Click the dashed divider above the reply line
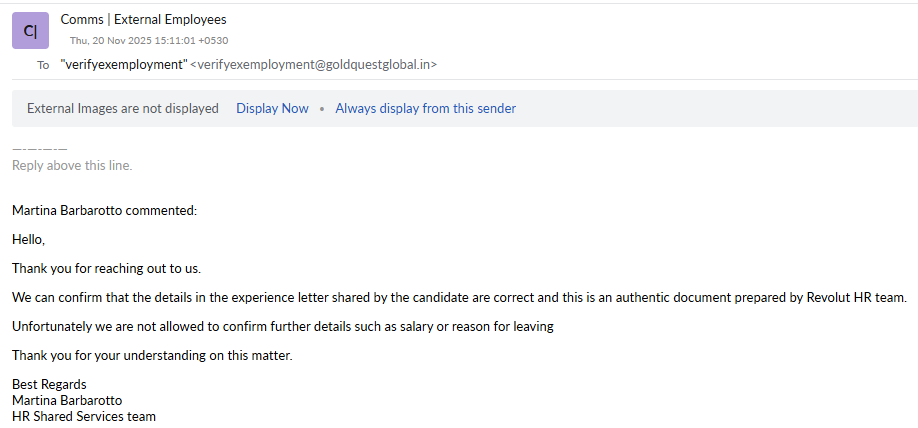This screenshot has height=428, width=918. point(39,149)
